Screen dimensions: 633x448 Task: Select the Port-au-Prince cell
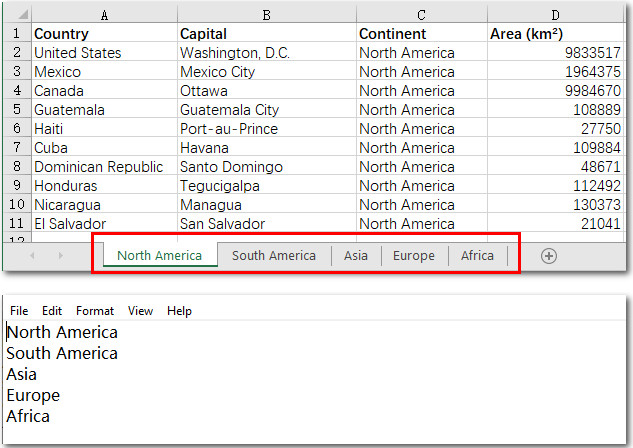(266, 128)
